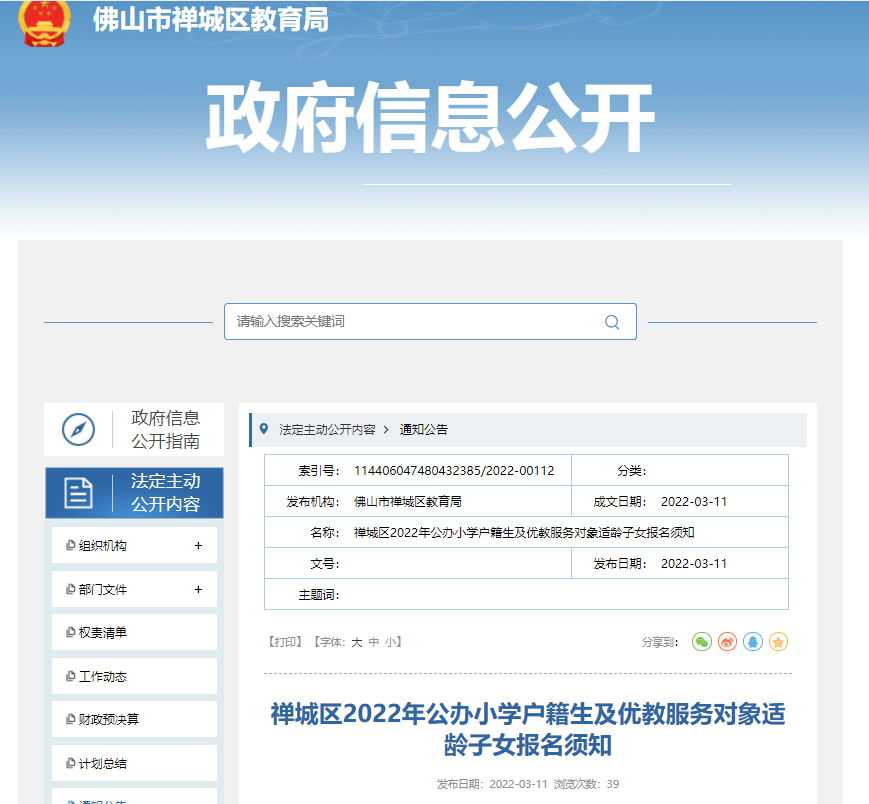The width and height of the screenshot is (869, 804).
Task: Click the document icon for 法定主动公开内容
Action: pos(79,493)
